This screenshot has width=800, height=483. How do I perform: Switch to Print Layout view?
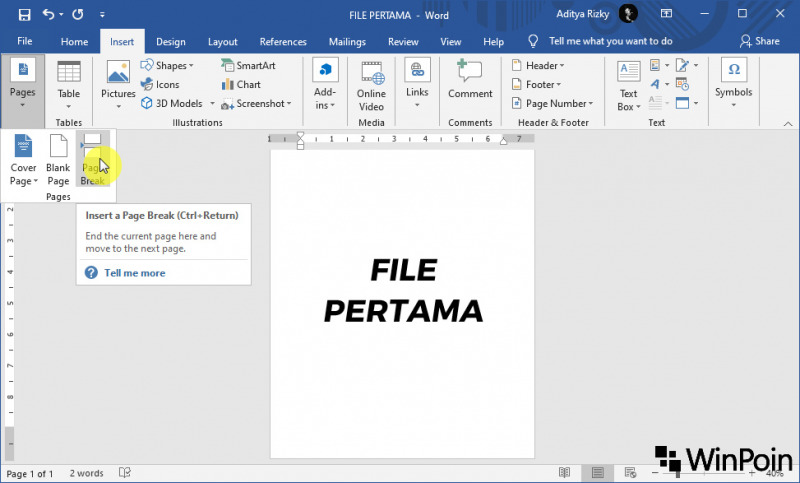click(x=597, y=473)
